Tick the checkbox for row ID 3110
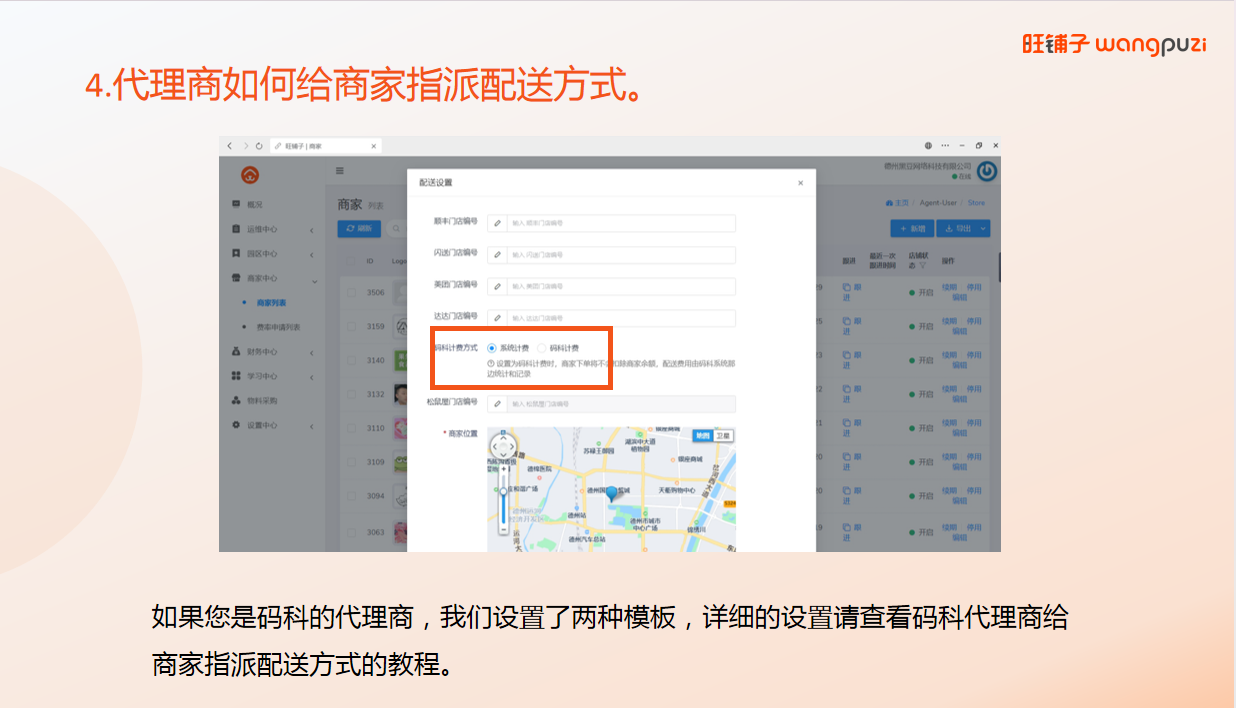The height and width of the screenshot is (708, 1236). pyautogui.click(x=351, y=428)
